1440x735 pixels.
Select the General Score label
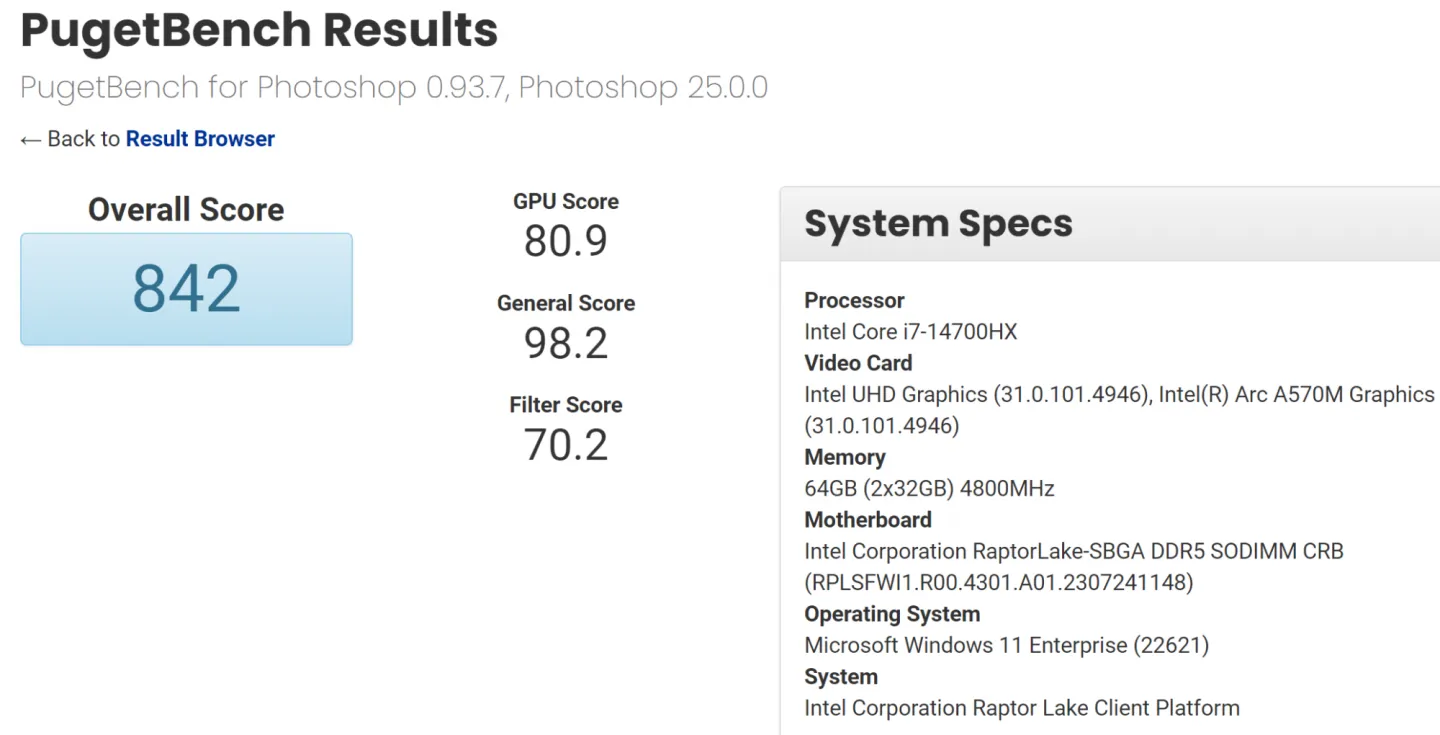565,303
